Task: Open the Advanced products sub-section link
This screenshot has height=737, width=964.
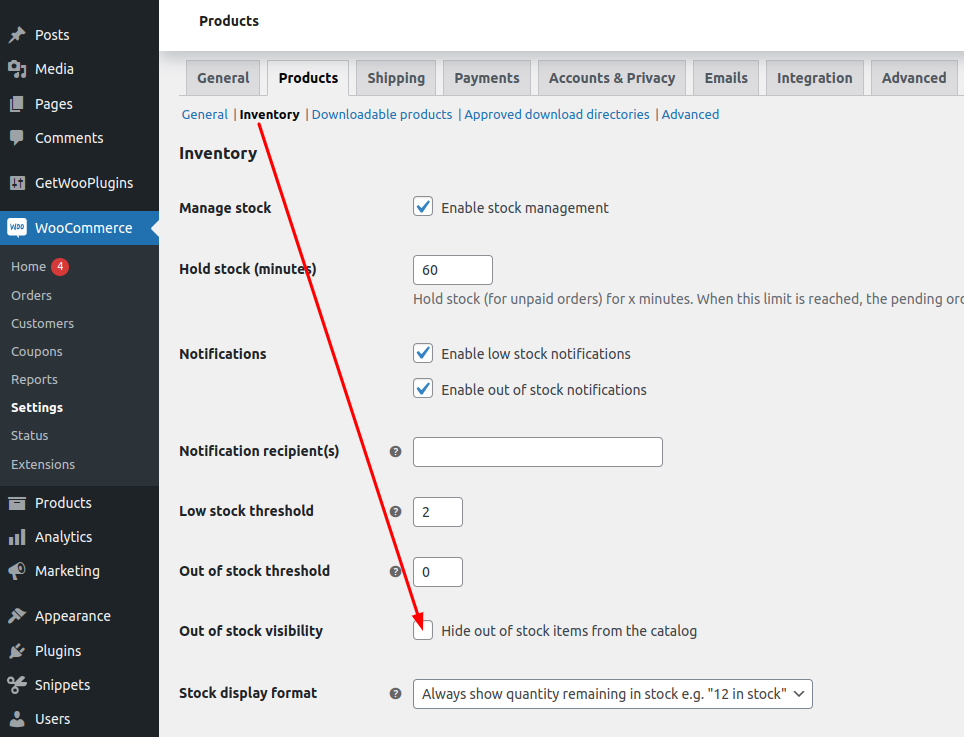Action: 690,114
